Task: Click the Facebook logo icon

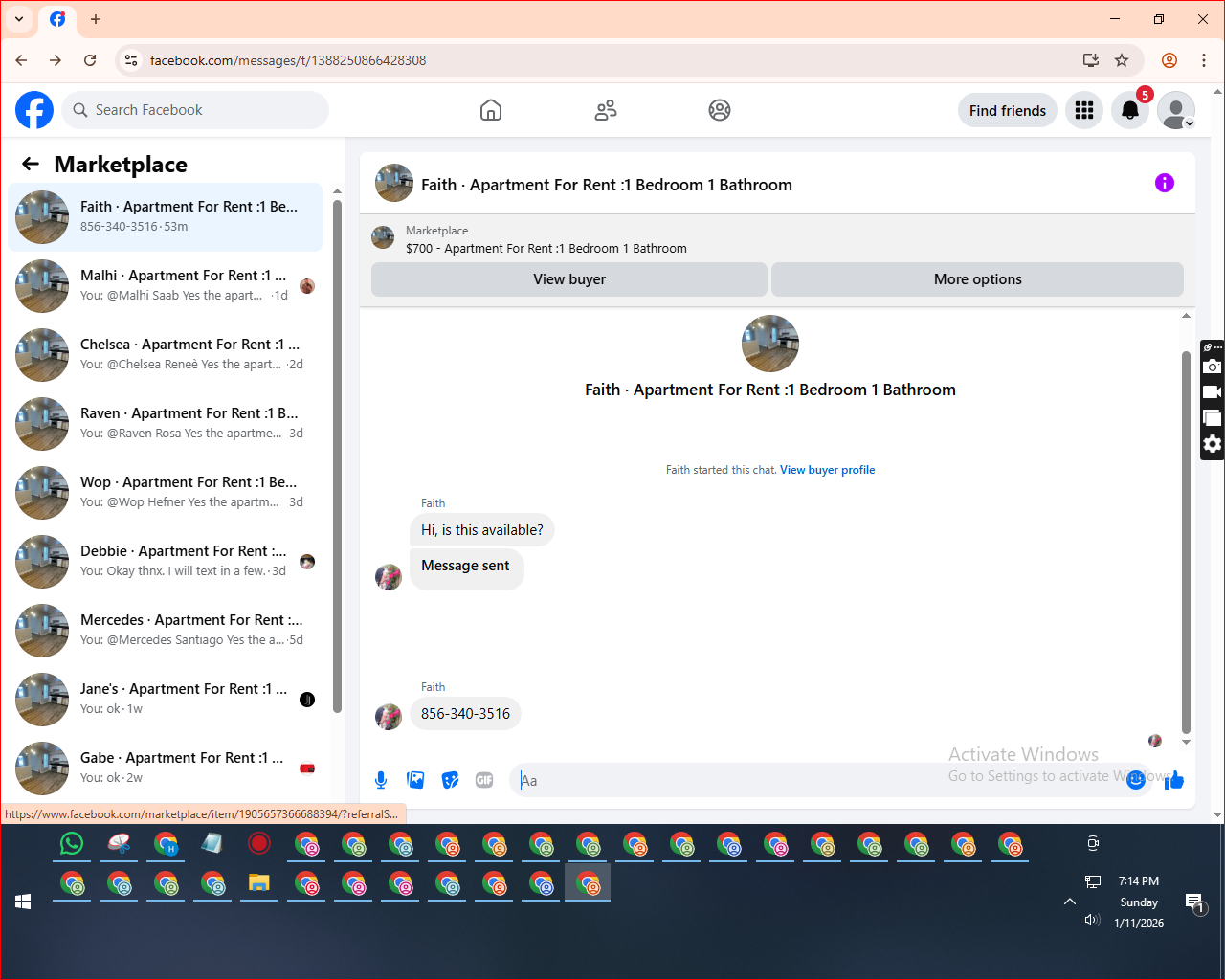Action: coord(34,110)
